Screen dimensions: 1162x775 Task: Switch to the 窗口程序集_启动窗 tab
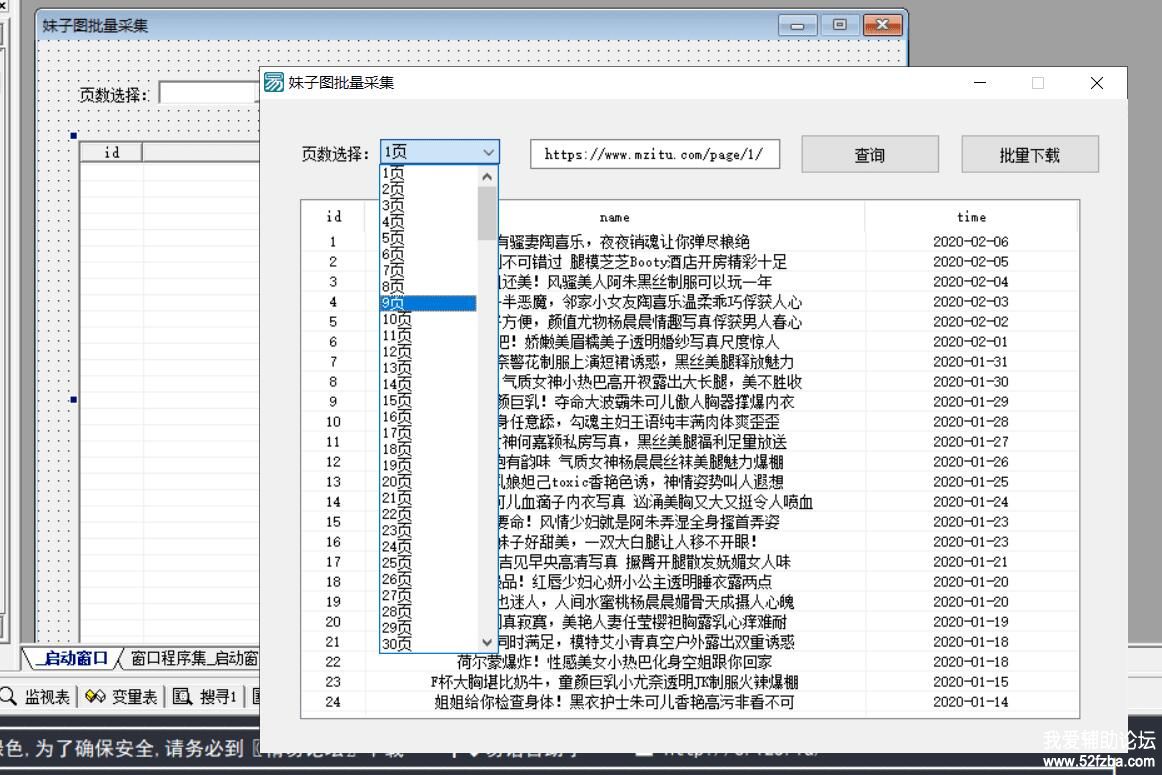194,658
